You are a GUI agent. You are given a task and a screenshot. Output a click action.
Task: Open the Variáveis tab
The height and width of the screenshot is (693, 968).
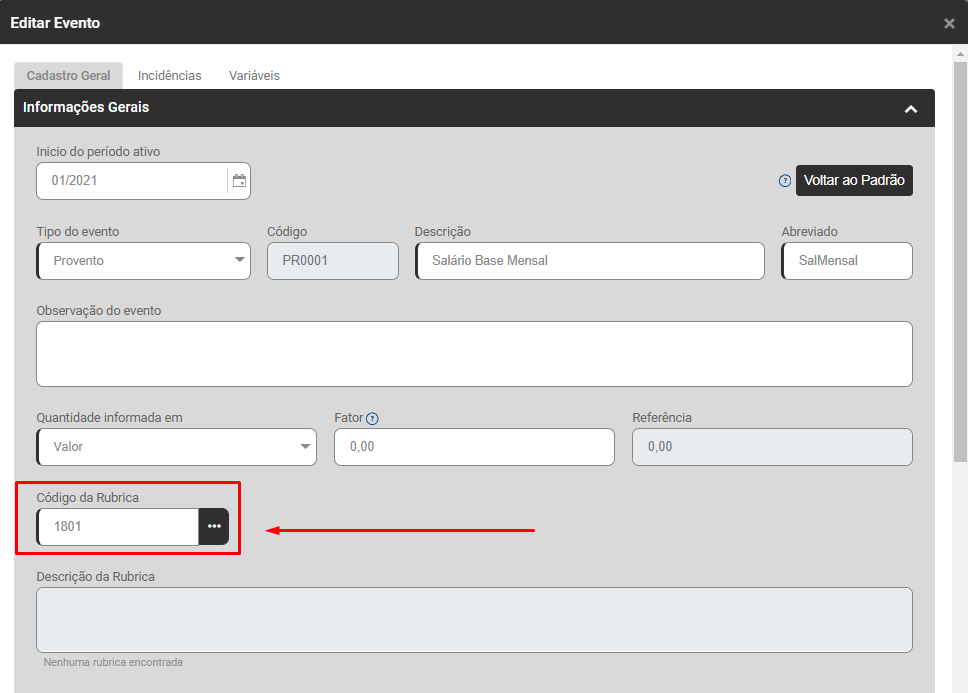click(x=254, y=76)
